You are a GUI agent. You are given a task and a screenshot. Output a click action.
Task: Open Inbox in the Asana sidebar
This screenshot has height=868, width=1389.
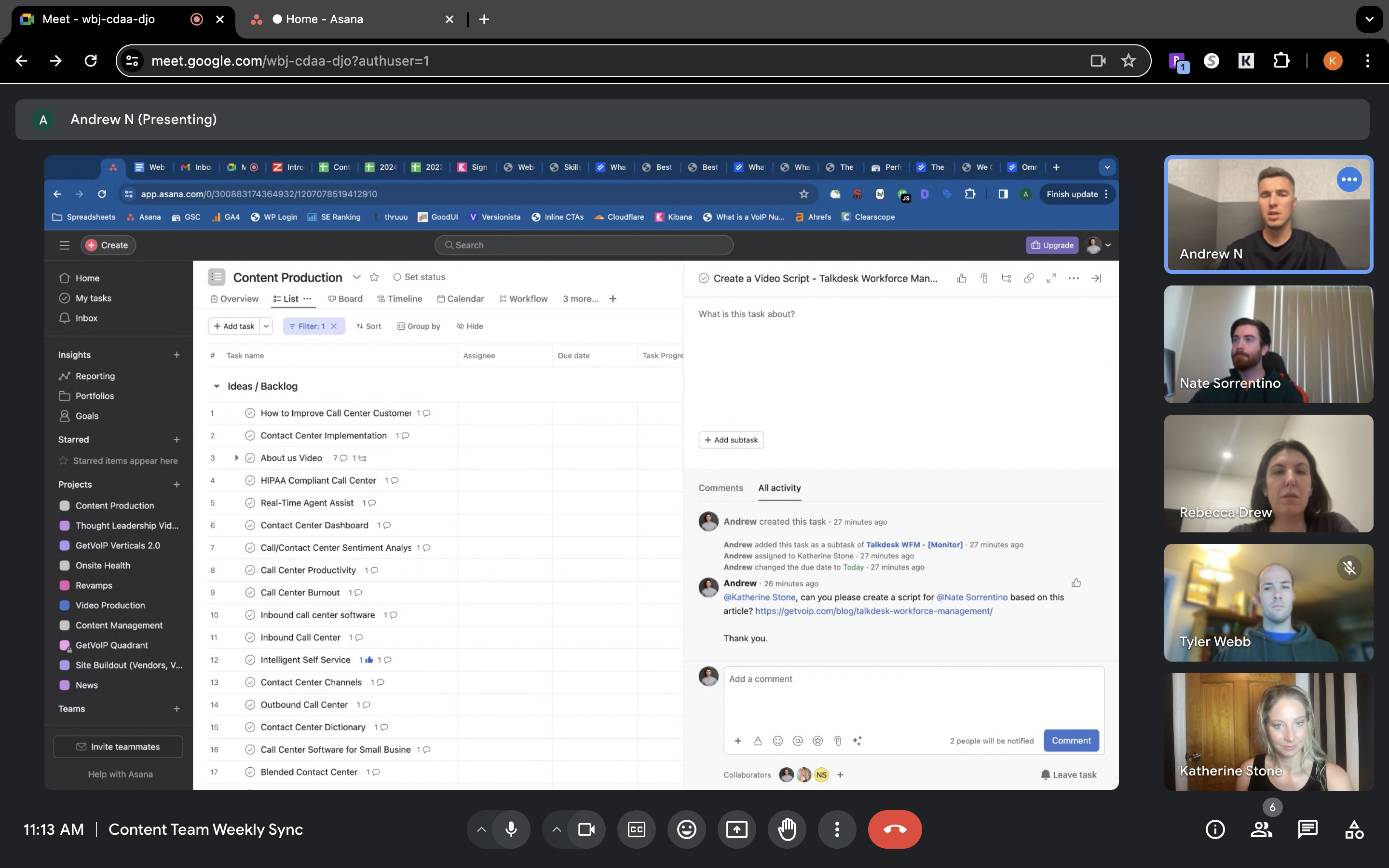pyautogui.click(x=86, y=318)
